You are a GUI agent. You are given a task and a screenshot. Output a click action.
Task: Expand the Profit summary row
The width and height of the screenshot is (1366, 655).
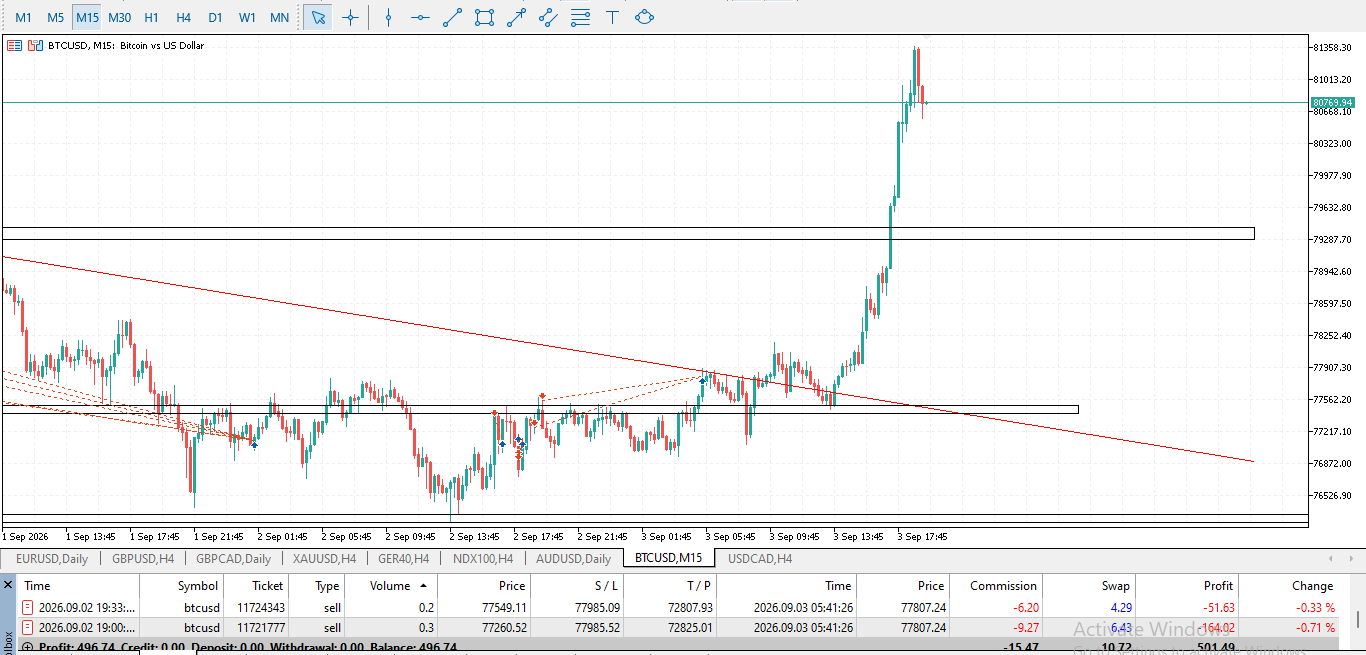27,647
